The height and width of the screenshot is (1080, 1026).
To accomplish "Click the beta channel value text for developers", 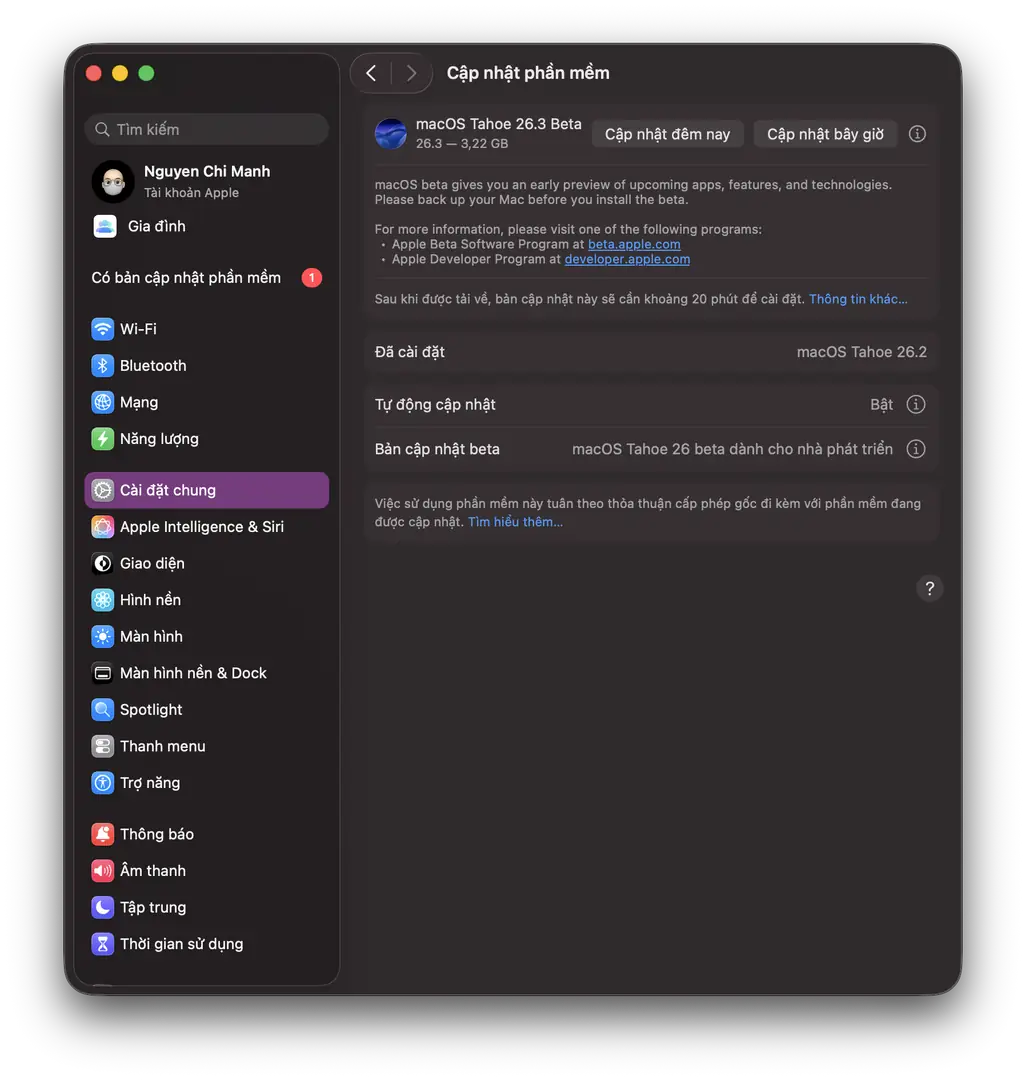I will click(x=732, y=449).
